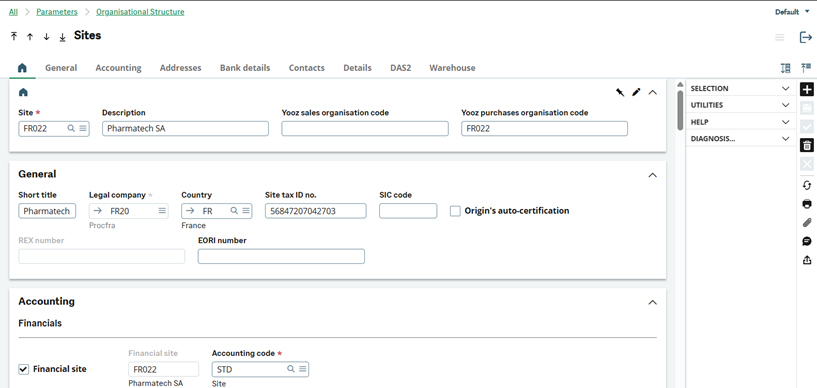The height and width of the screenshot is (388, 817).
Task: Click the pin icon in header section
Action: pos(620,92)
